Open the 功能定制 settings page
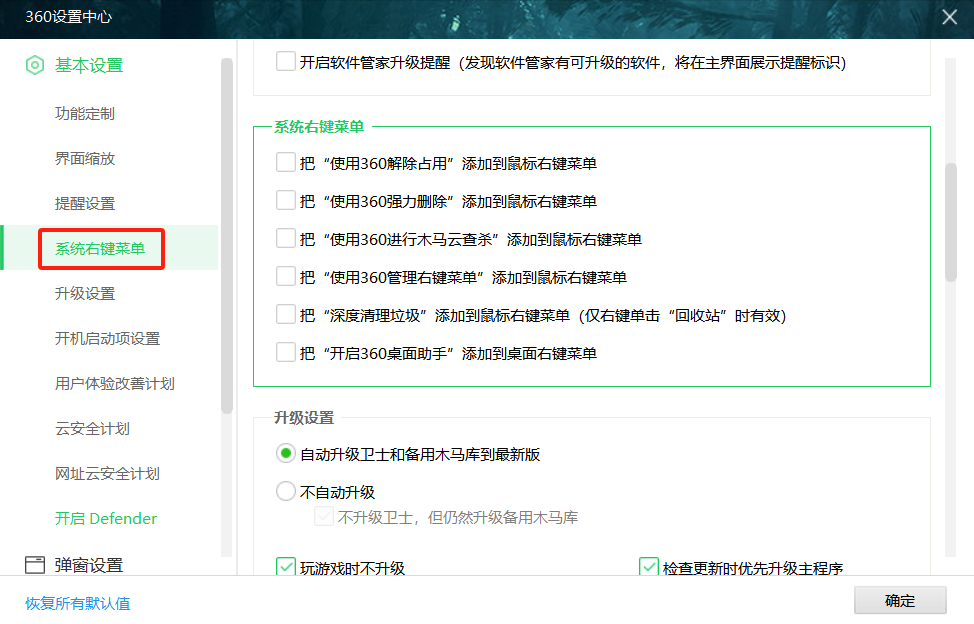 (85, 114)
